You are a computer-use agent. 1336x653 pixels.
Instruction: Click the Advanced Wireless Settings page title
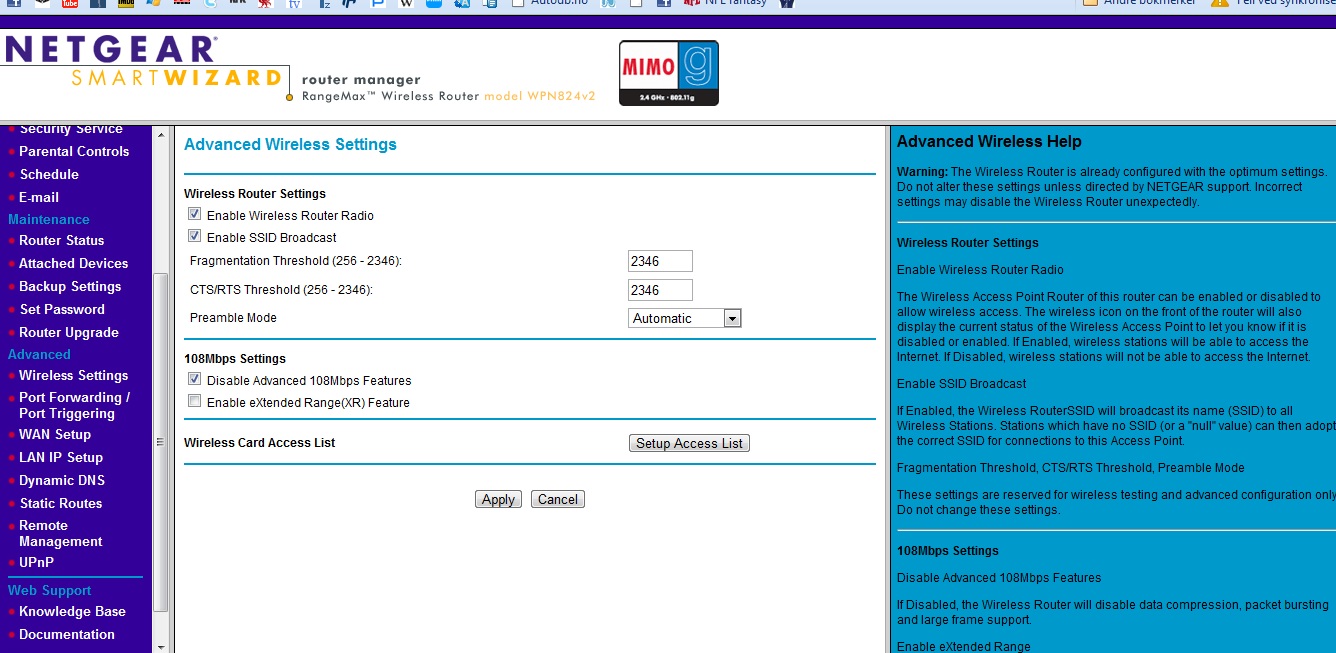[291, 145]
